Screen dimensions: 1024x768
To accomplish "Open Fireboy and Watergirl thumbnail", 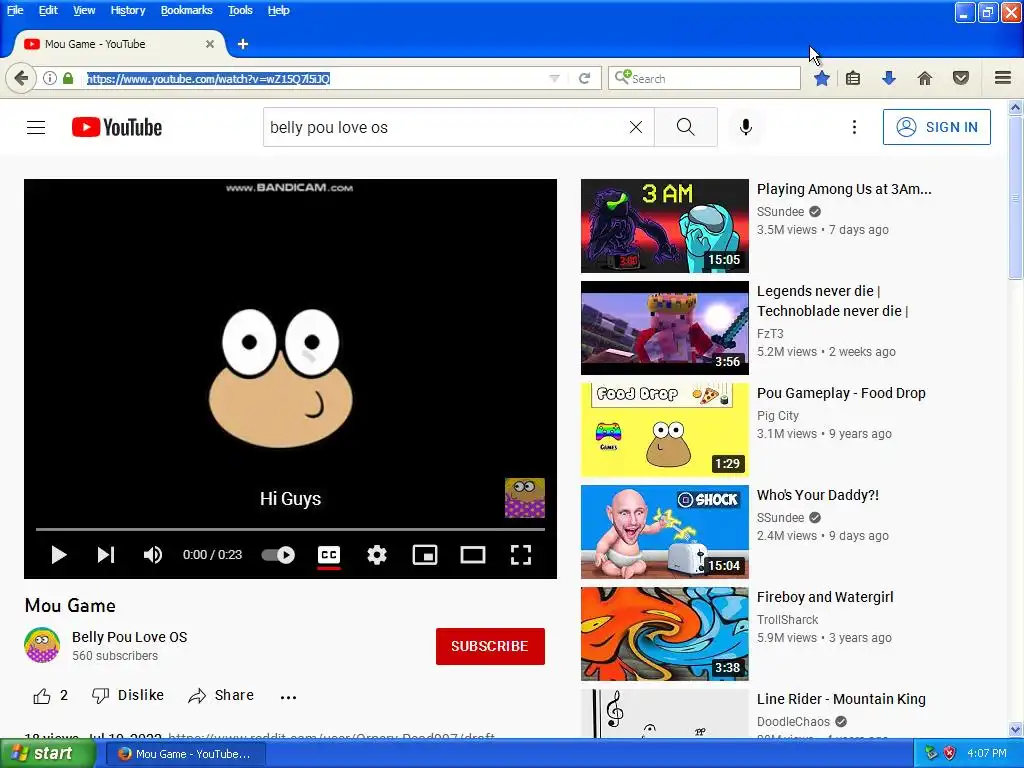I will coord(665,633).
